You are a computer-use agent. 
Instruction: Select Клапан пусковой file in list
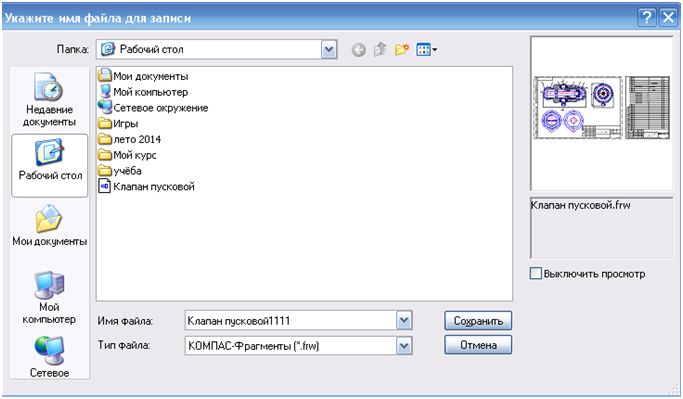[x=147, y=186]
